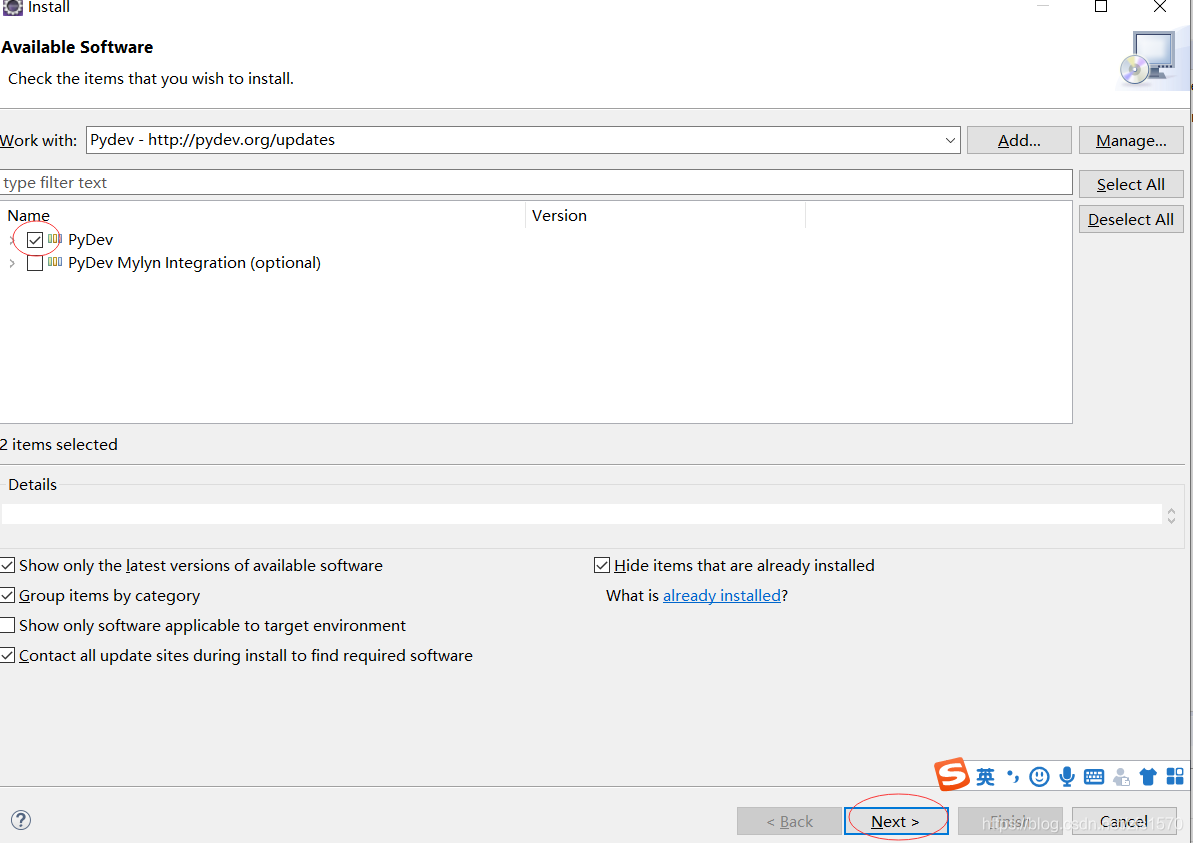Click the type filter text field

tap(536, 183)
